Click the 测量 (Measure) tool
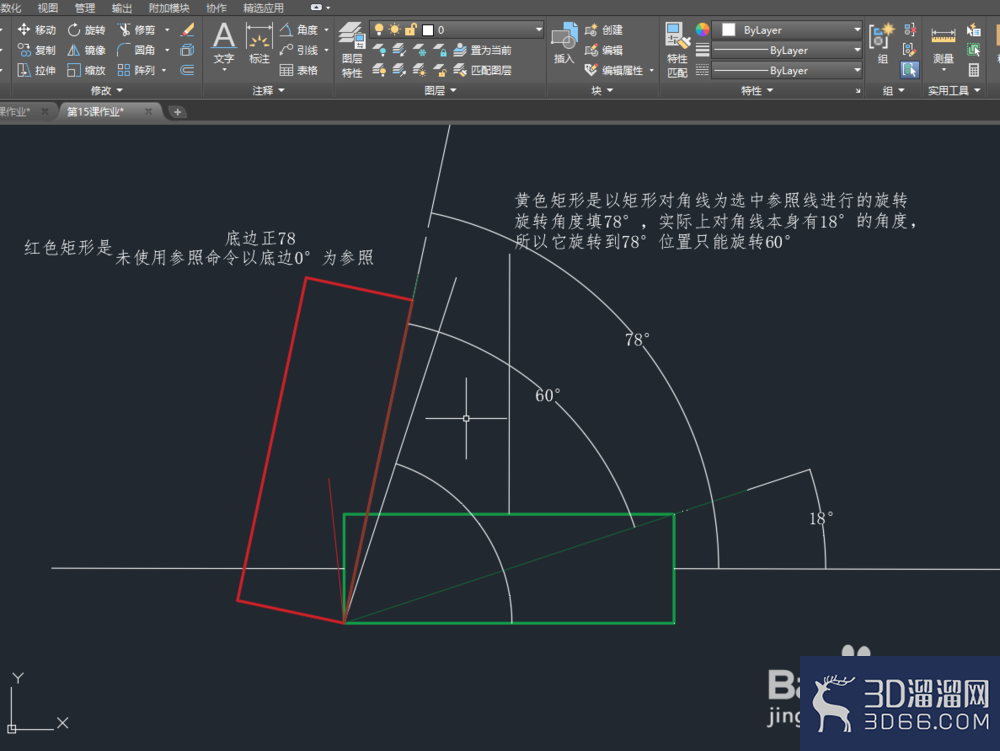 coord(943,43)
